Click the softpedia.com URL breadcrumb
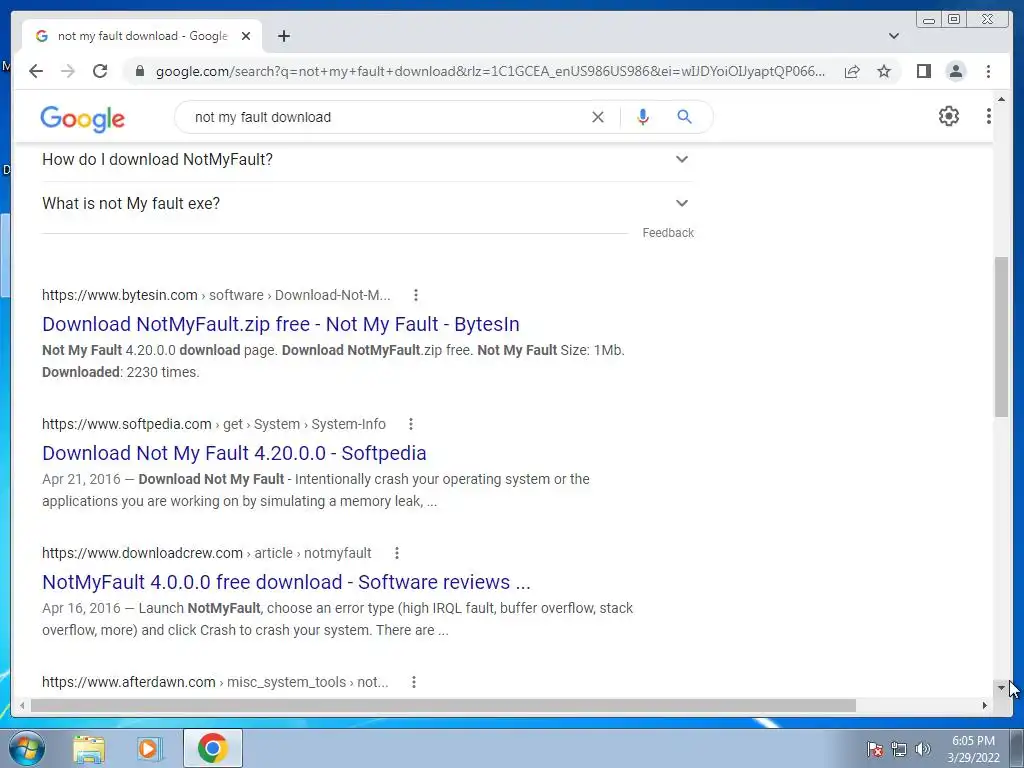Viewport: 1024px width, 768px height. click(x=214, y=424)
